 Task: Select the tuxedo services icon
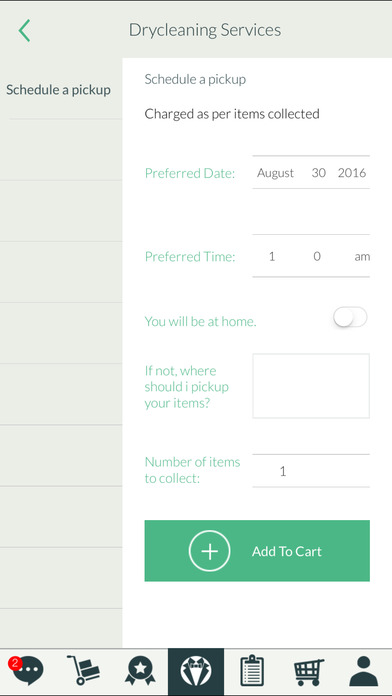pyautogui.click(x=196, y=671)
